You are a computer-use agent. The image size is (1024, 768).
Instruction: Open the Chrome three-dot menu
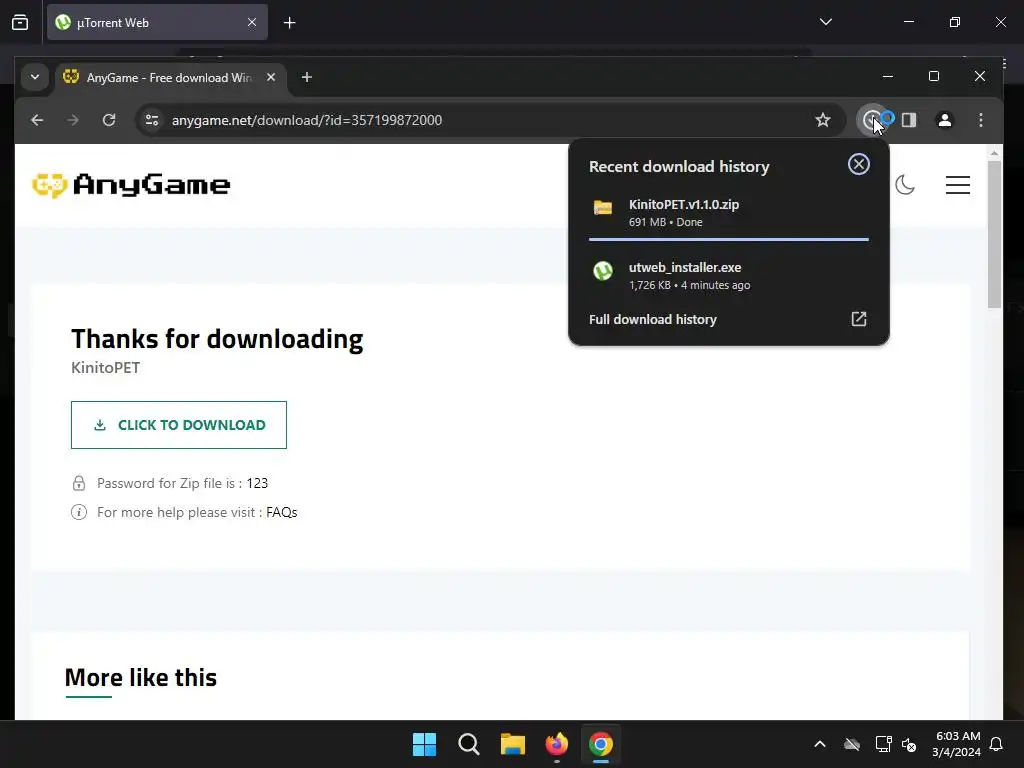[x=981, y=120]
